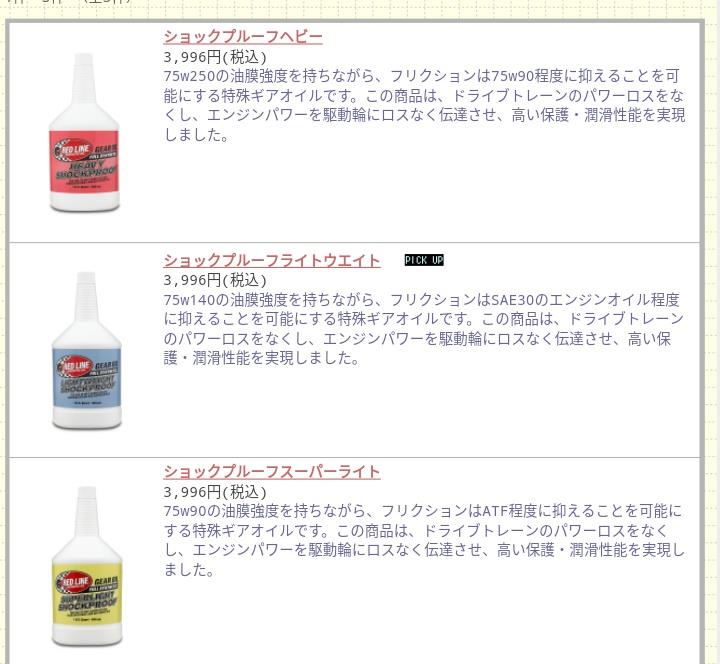This screenshot has height=664, width=720.
Task: Open the ショックプルーフライトウエイト product link
Action: coord(272,261)
